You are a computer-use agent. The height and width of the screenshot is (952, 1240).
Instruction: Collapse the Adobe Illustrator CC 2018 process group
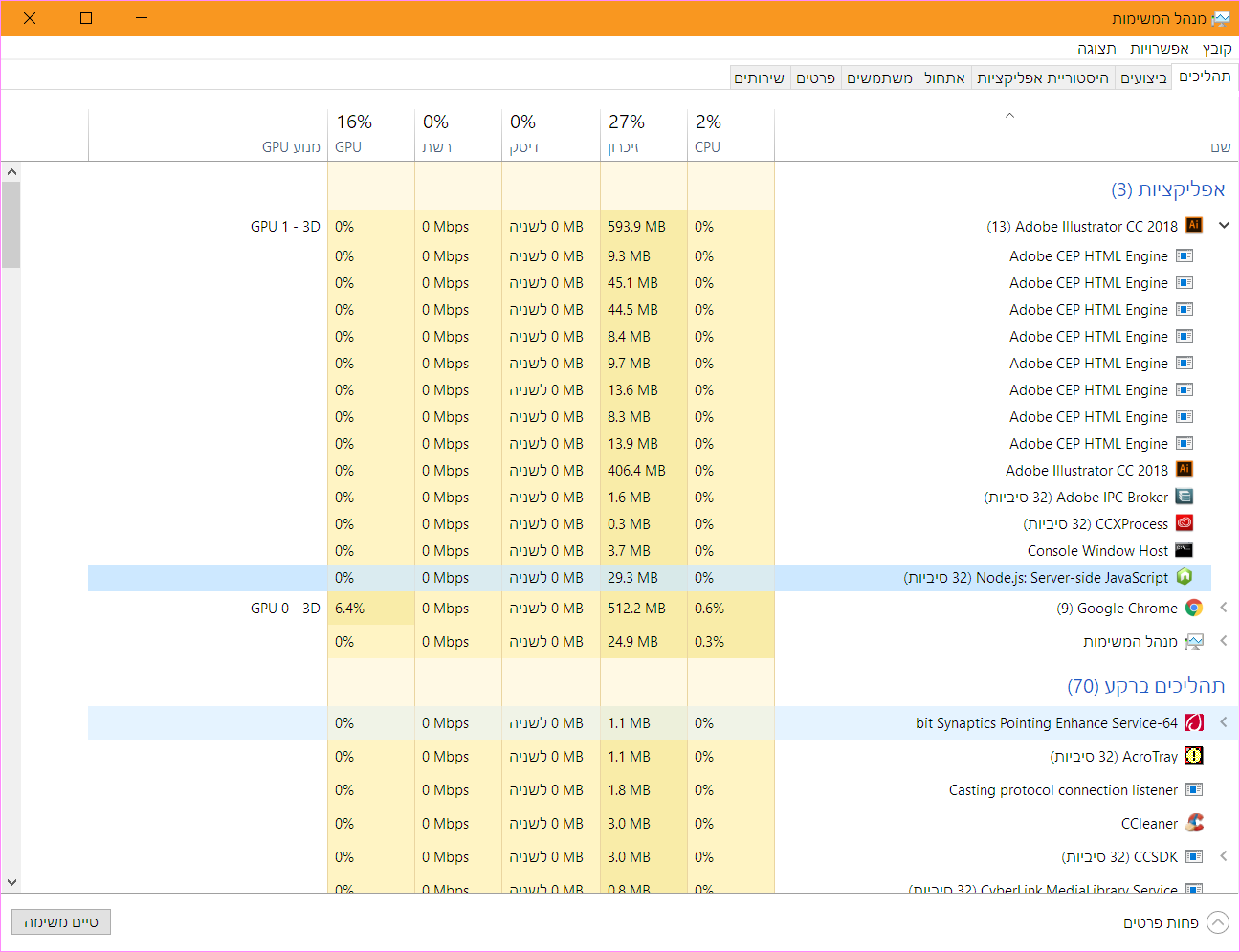pos(1224,226)
